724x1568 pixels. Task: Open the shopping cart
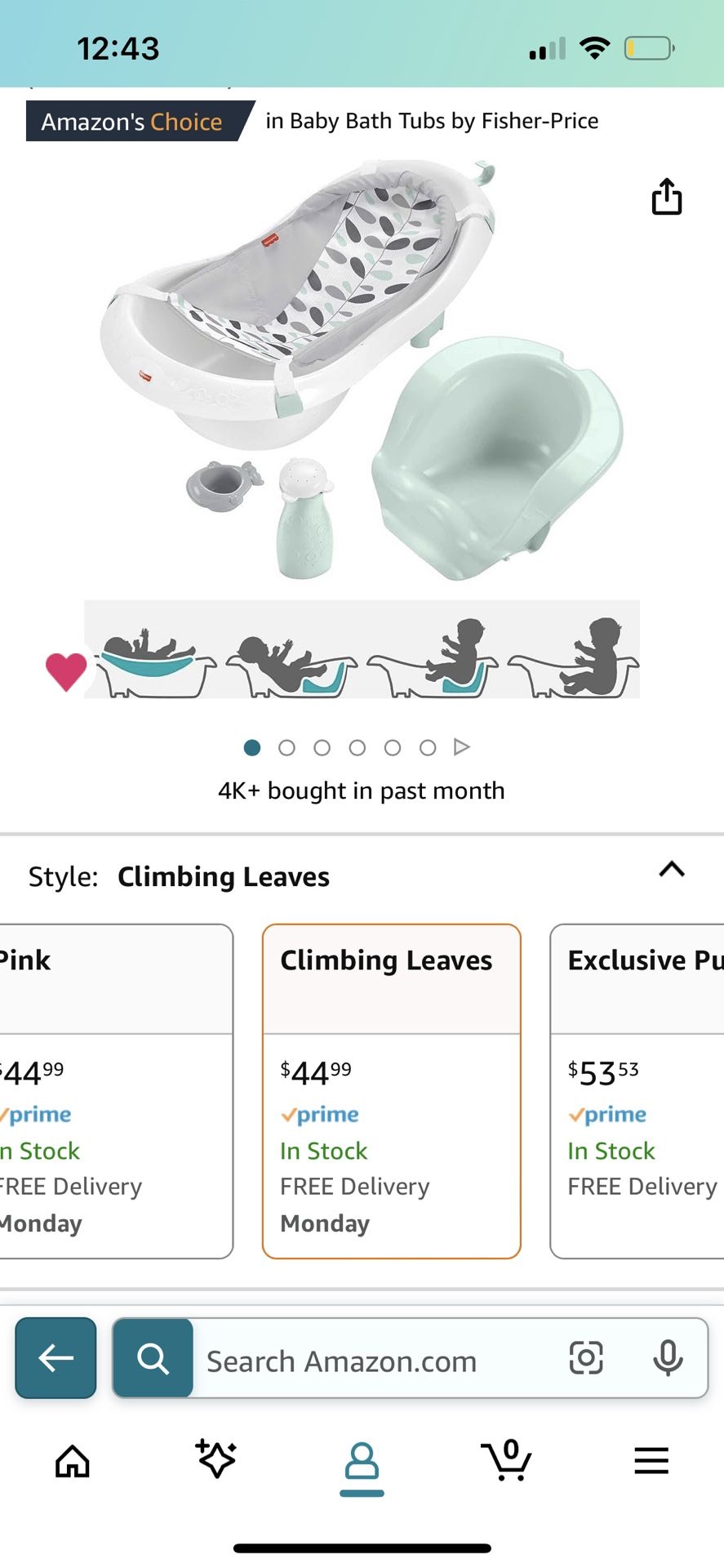click(506, 1460)
